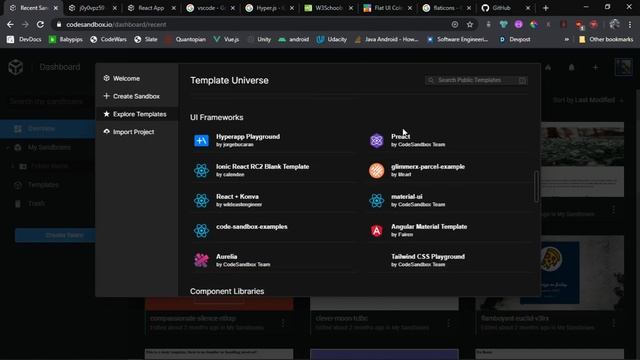The height and width of the screenshot is (360, 640).
Task: Click the plus icon in dashboard header
Action: [596, 67]
